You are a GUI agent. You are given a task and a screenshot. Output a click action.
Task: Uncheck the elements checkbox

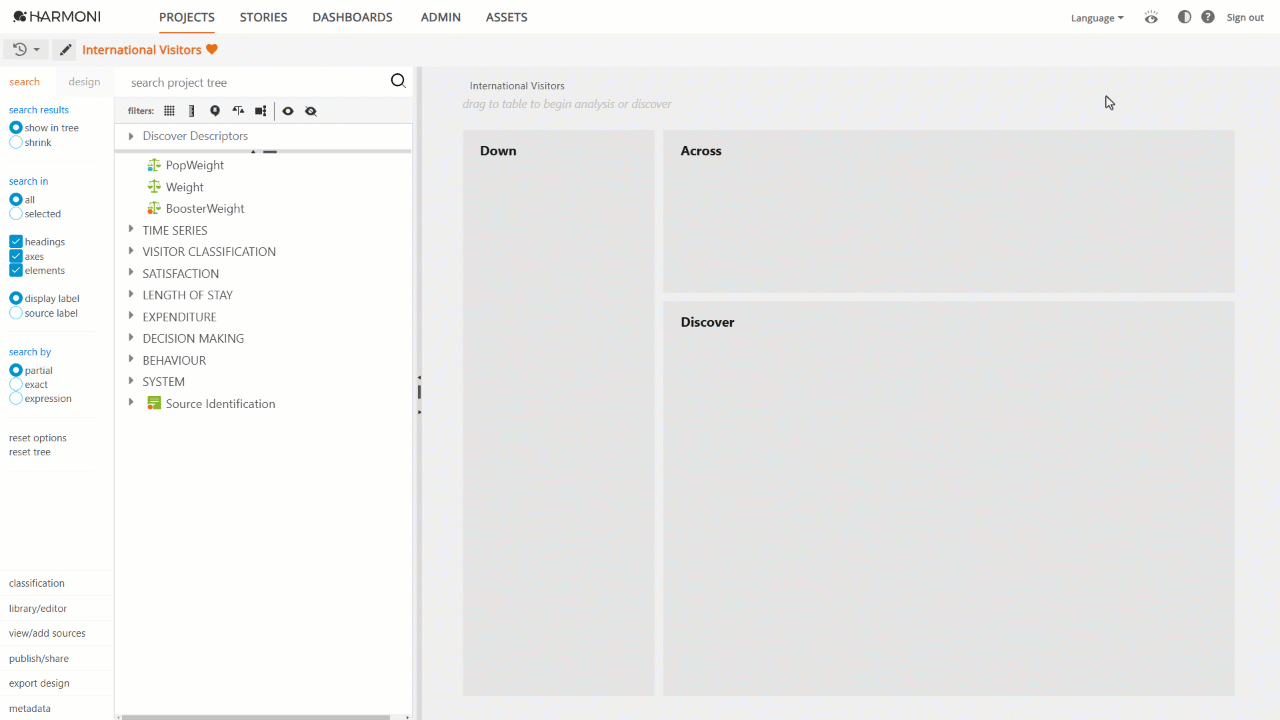point(16,270)
